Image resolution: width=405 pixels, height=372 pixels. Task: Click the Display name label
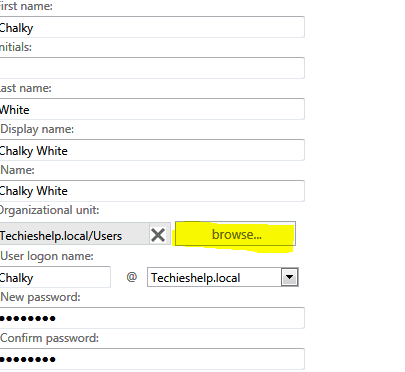[x=37, y=129]
